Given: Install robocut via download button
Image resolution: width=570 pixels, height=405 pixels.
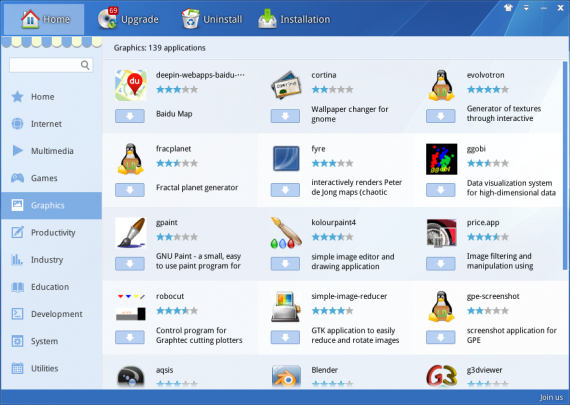Looking at the screenshot, I should click(x=130, y=337).
